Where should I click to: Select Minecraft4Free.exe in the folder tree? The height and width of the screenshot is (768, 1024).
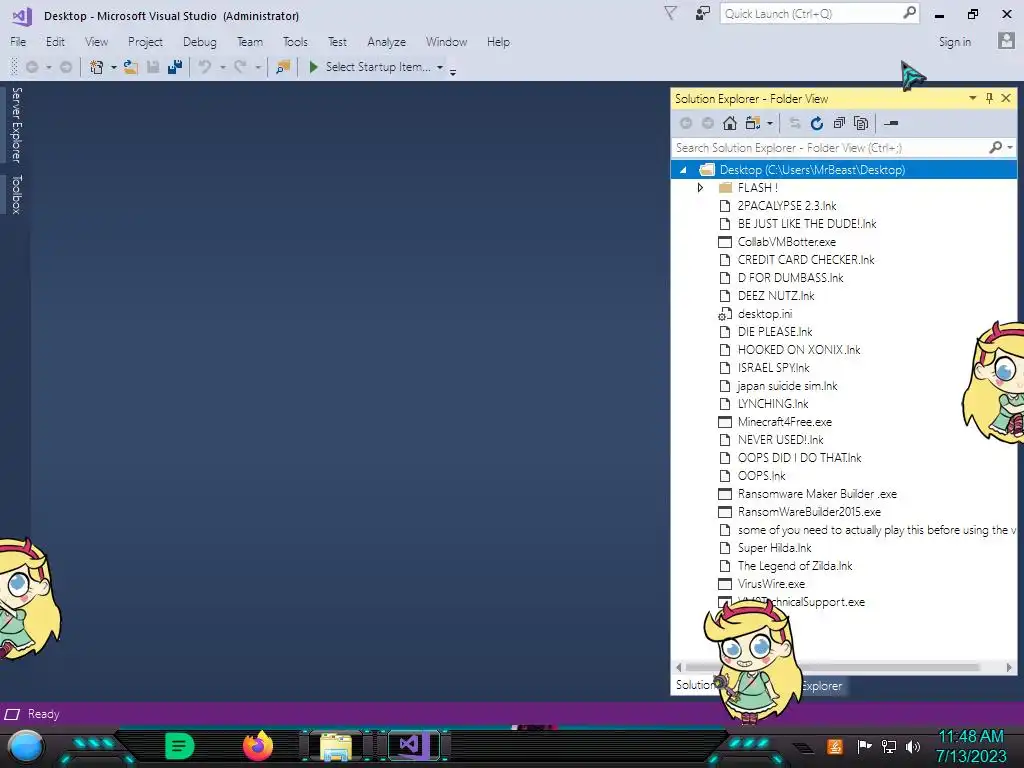click(784, 422)
